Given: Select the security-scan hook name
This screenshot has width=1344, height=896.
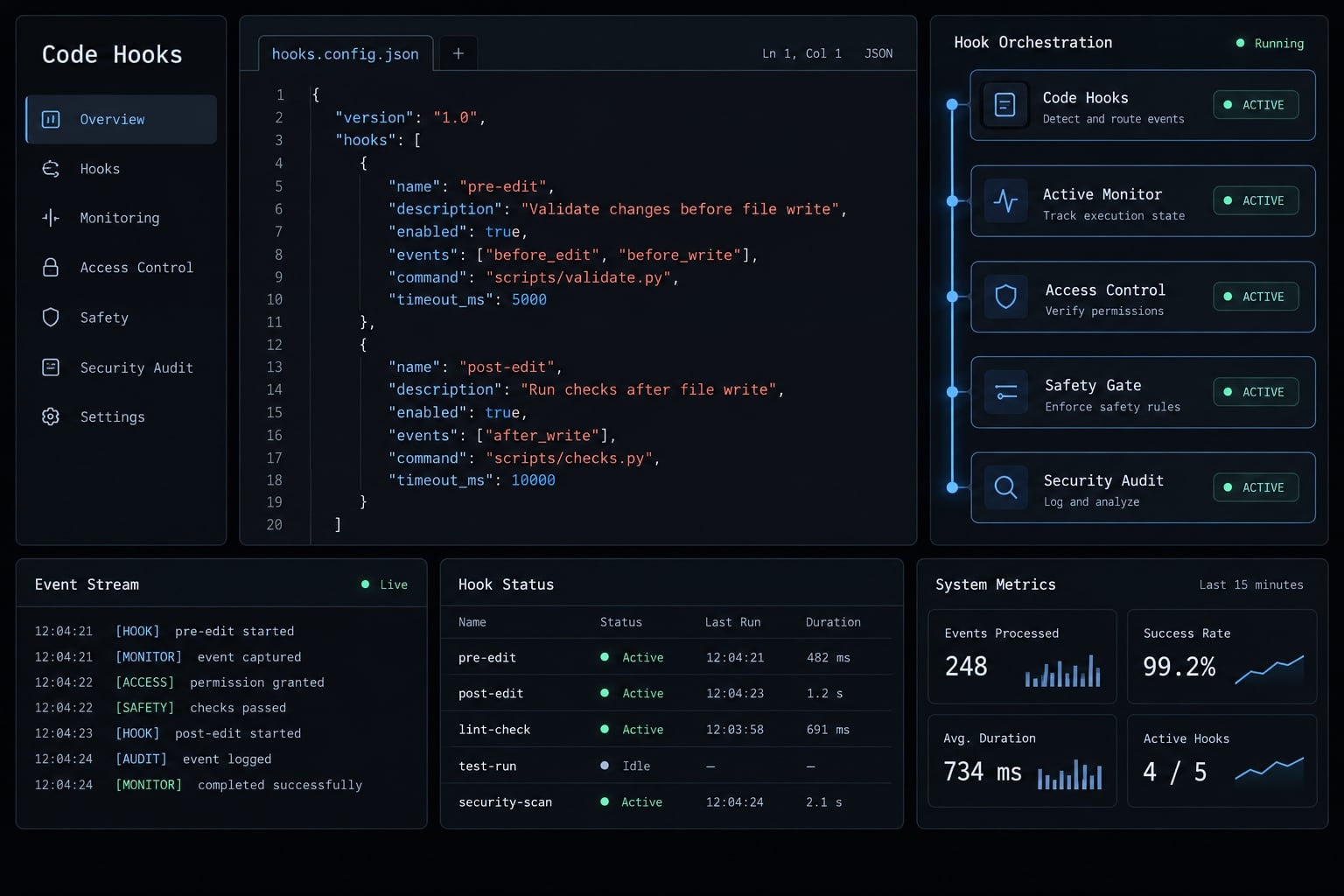Looking at the screenshot, I should click(x=505, y=801).
